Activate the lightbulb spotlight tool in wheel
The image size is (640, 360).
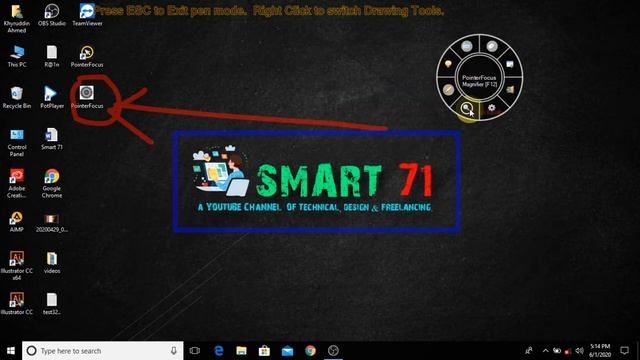click(448, 64)
